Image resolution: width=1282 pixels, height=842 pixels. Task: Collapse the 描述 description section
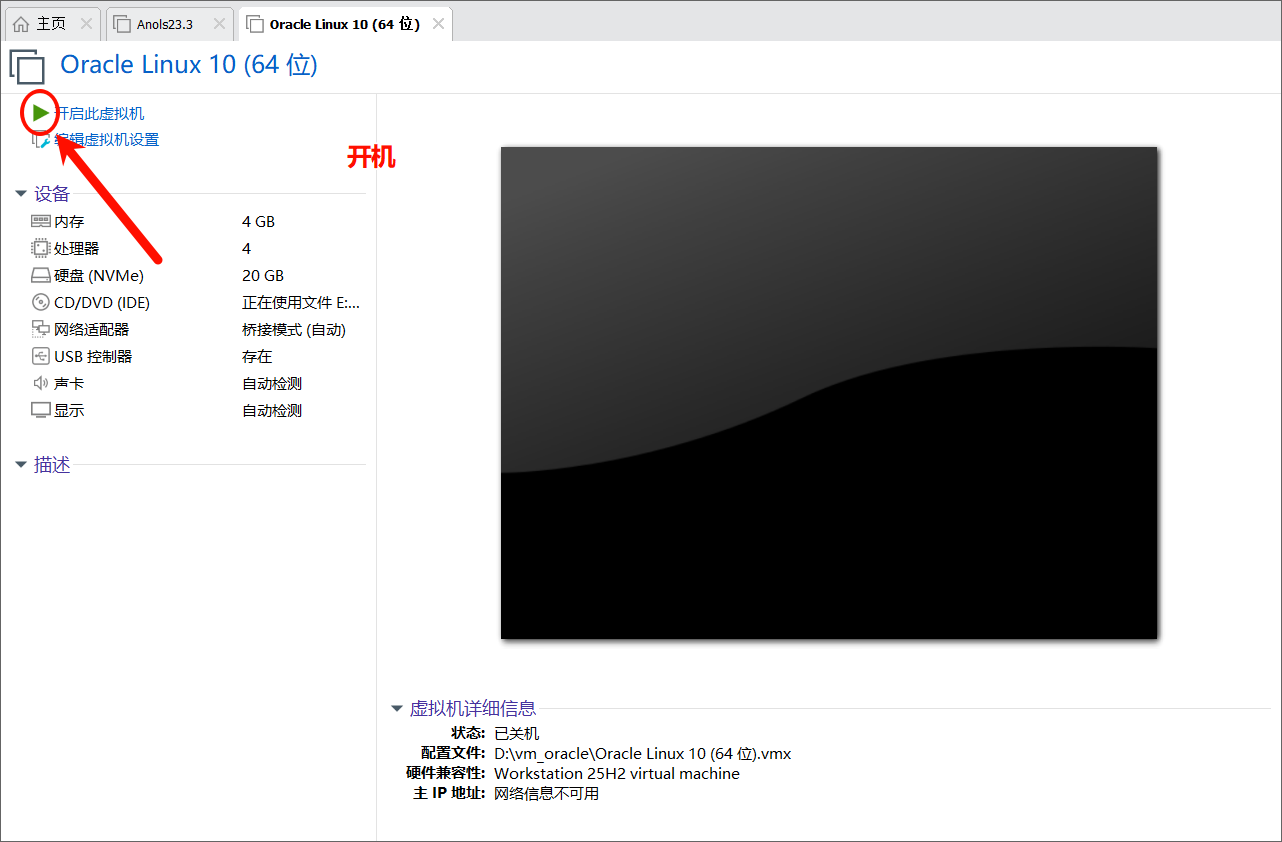(21, 465)
